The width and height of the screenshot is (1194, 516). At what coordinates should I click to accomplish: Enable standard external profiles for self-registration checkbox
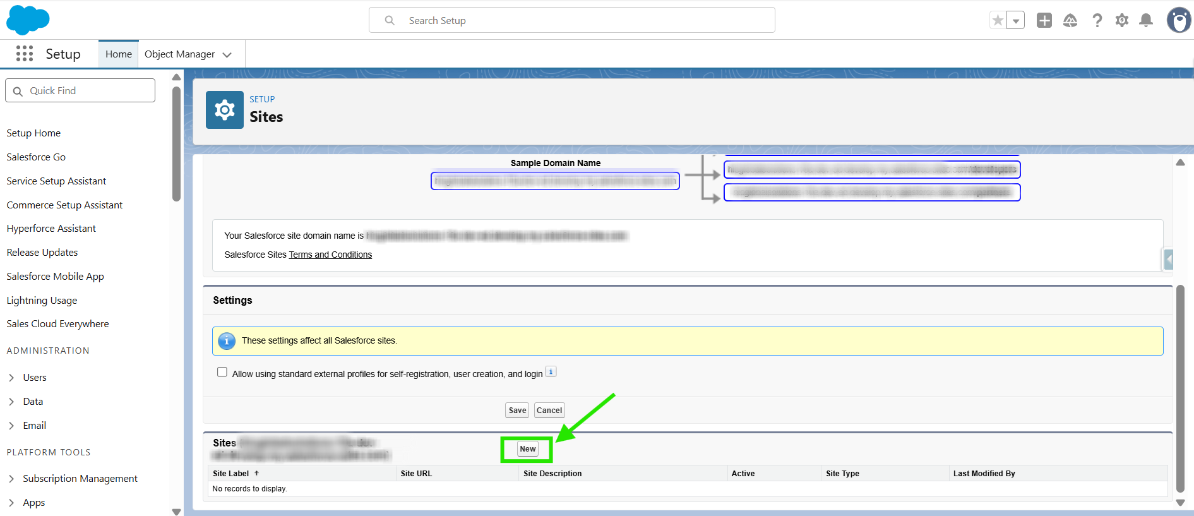pos(222,373)
